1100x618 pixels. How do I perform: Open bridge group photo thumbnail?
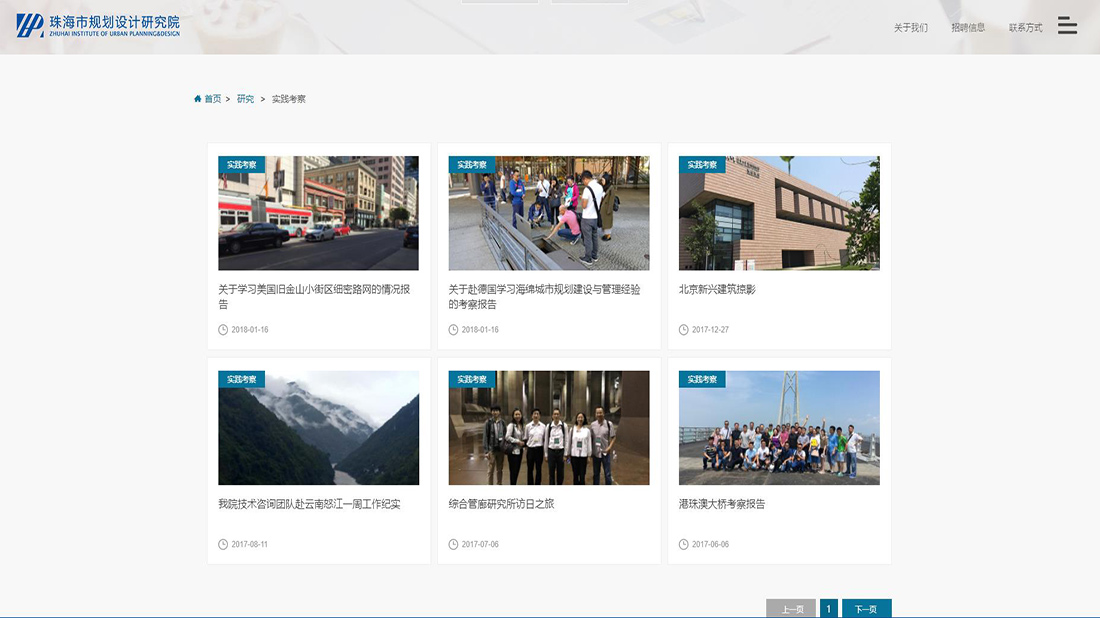pyautogui.click(x=779, y=428)
